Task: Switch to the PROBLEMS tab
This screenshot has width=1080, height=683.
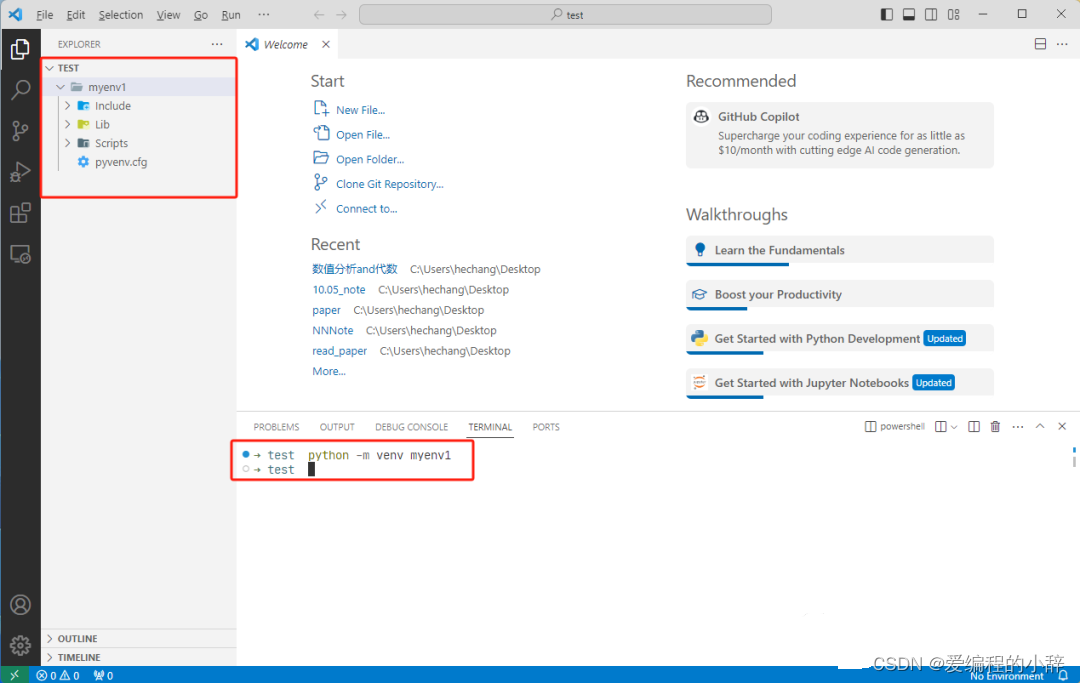Action: [276, 427]
